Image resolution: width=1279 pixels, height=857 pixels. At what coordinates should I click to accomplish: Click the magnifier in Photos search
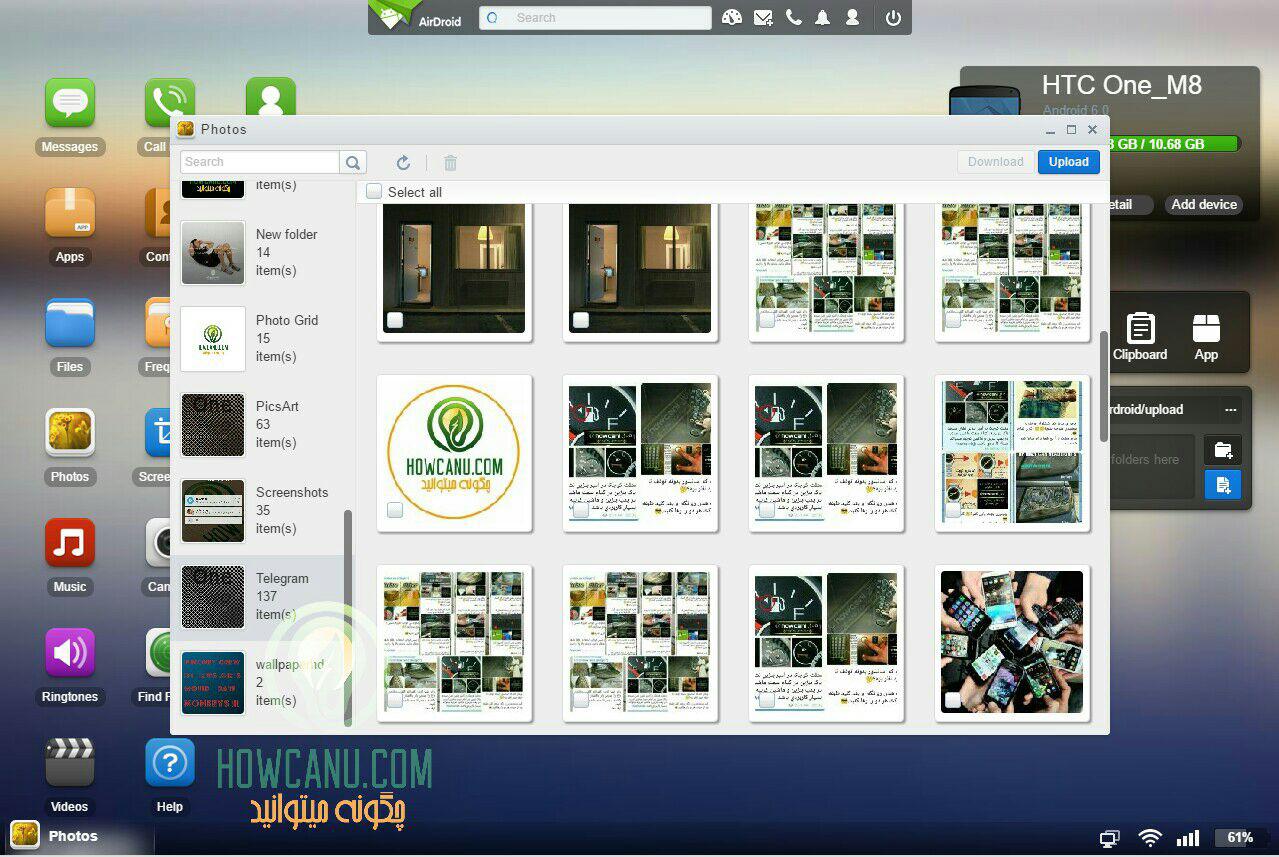[353, 162]
